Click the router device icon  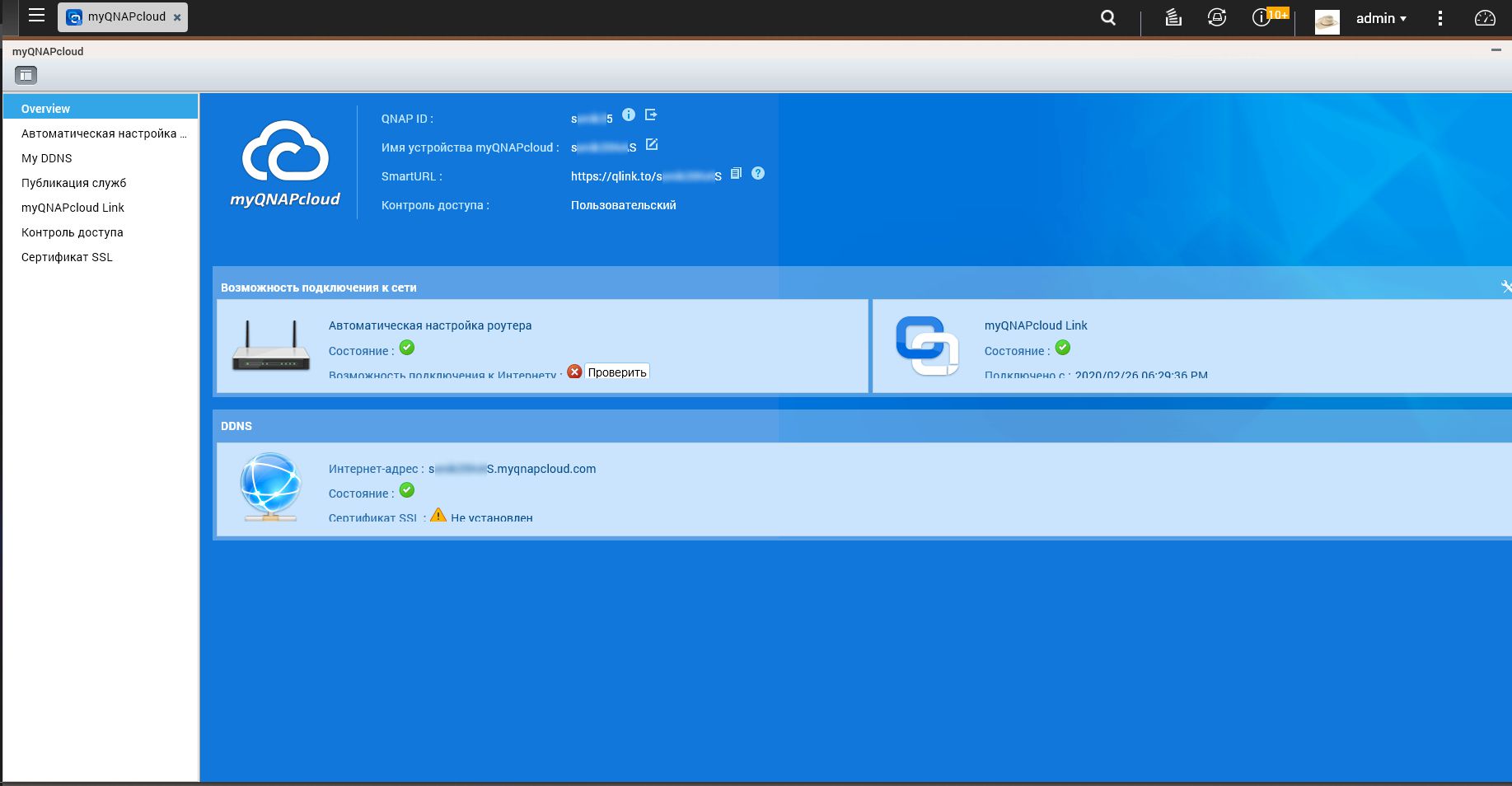[271, 346]
